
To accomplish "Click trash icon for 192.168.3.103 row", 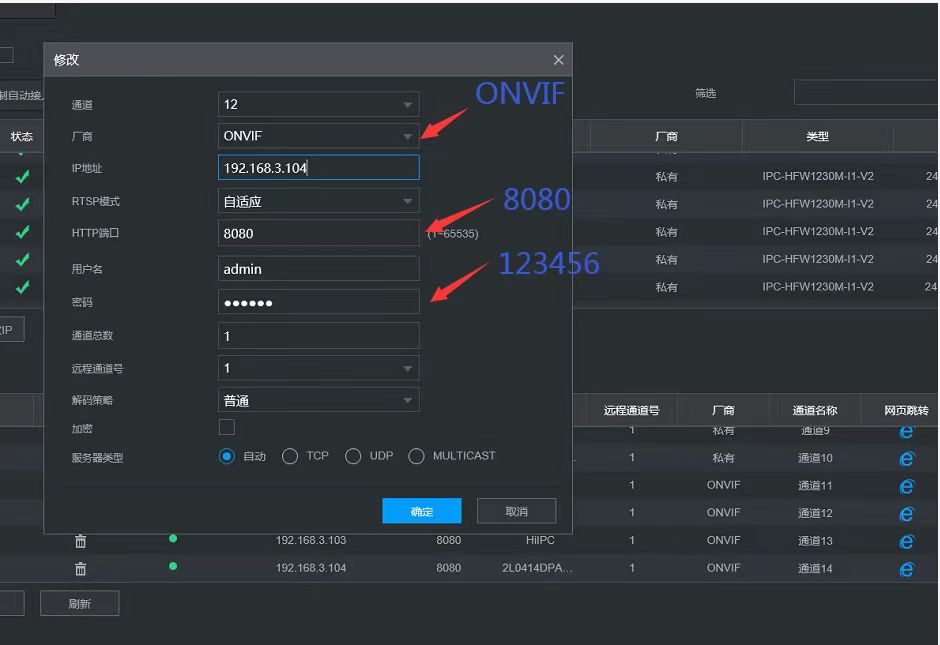I will point(81,541).
